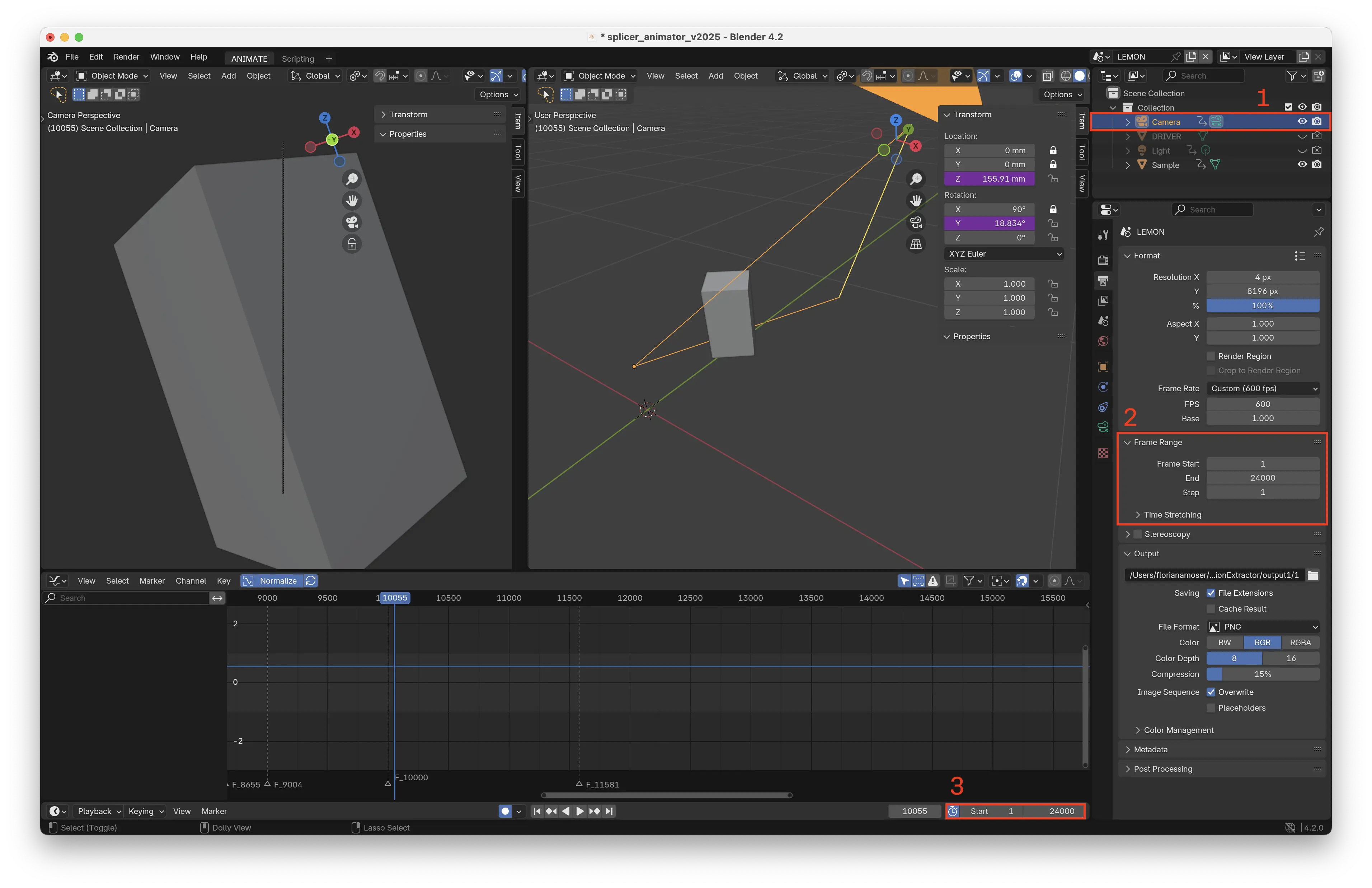The width and height of the screenshot is (1372, 888).
Task: Open the PNG File Format dropdown
Action: 1263,627
